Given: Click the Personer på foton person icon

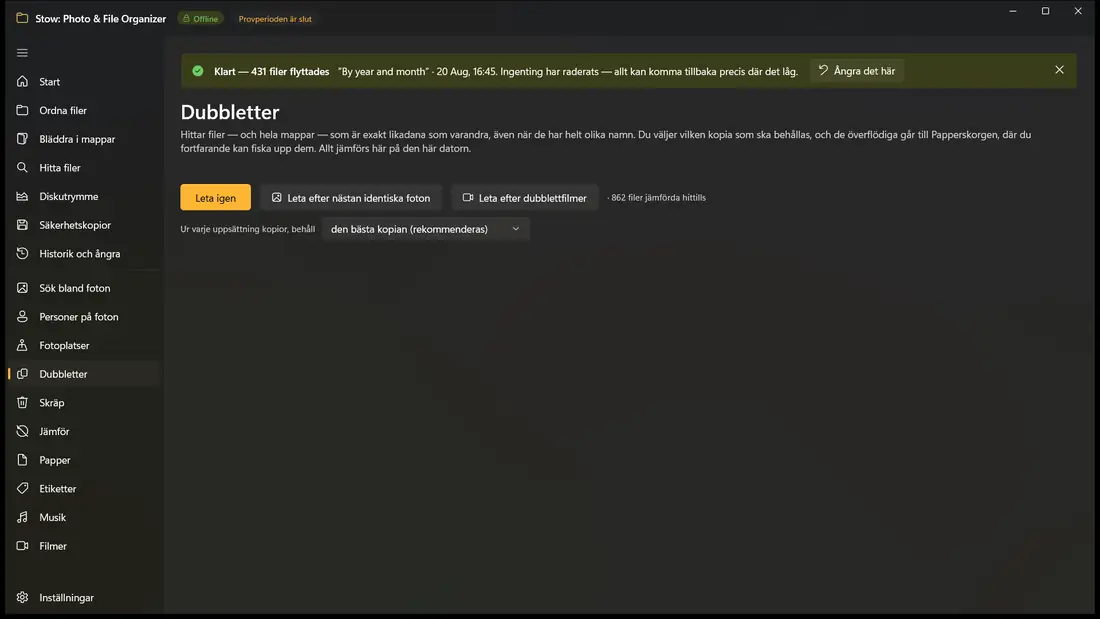Looking at the screenshot, I should [x=22, y=317].
